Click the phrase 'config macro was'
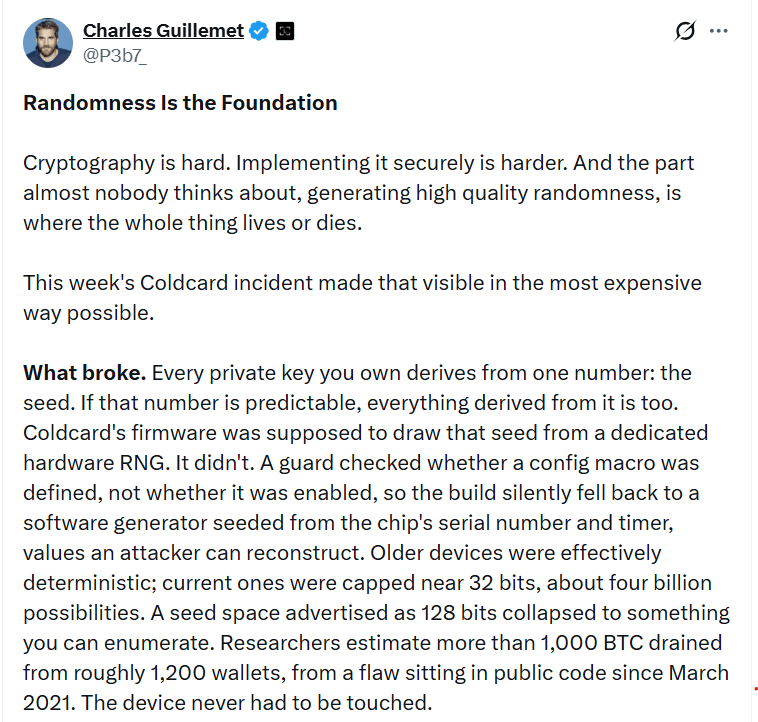The height and width of the screenshot is (722, 758). 614,463
